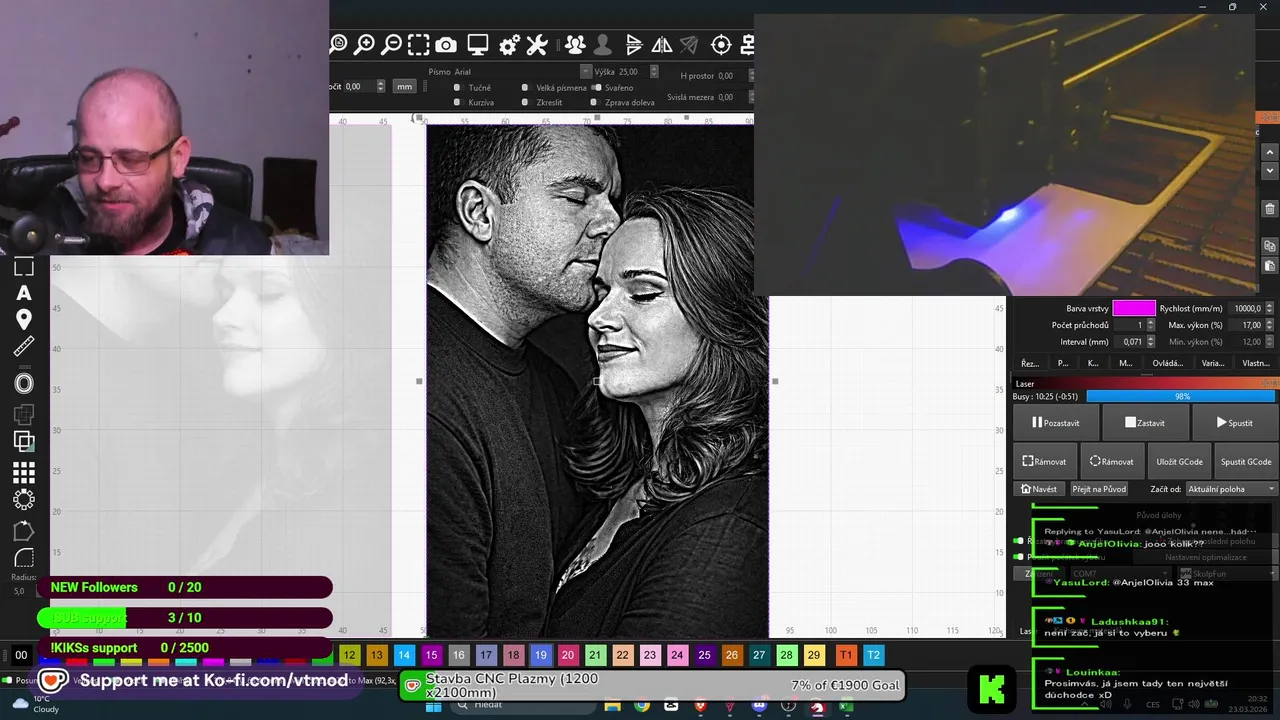This screenshot has height=720, width=1280.
Task: Select the Boolean overlapping squares tool
Action: pyautogui.click(x=24, y=440)
